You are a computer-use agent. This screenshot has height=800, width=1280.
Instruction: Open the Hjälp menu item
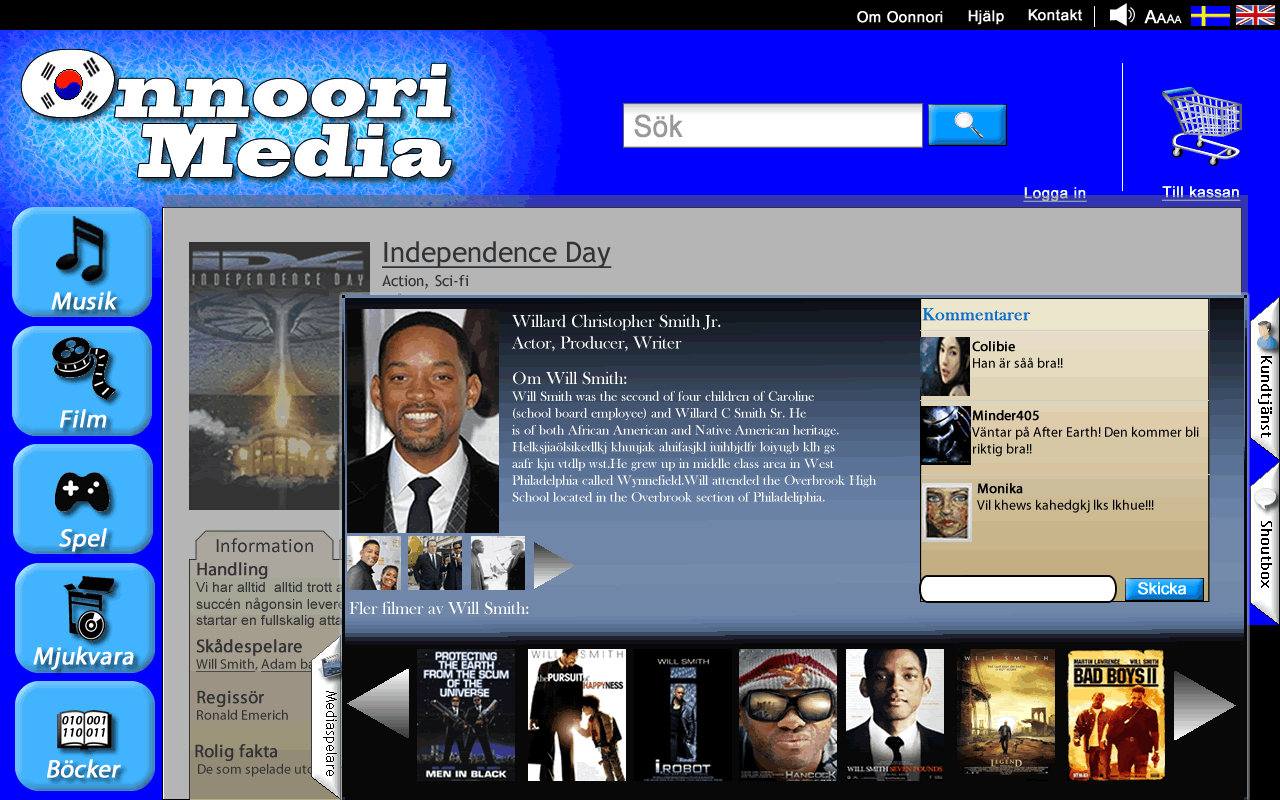(986, 16)
